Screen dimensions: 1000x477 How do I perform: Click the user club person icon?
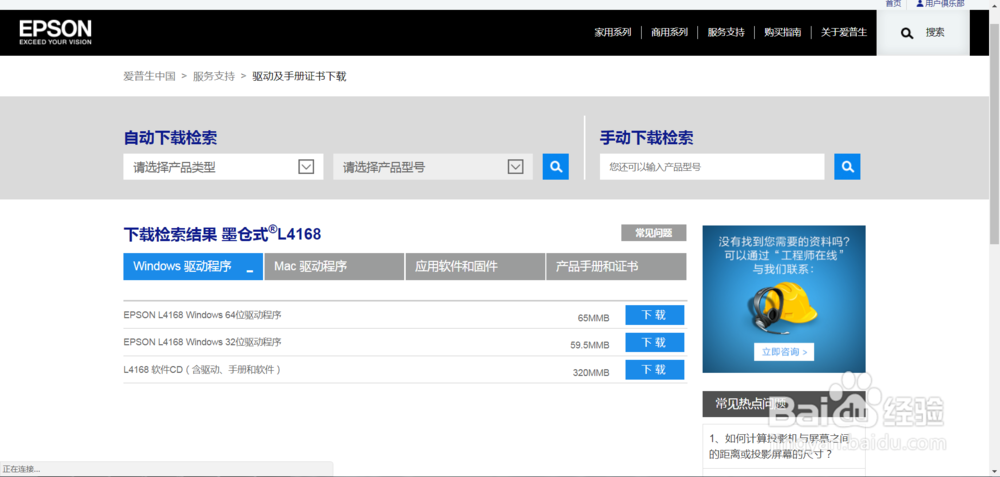pos(920,3)
